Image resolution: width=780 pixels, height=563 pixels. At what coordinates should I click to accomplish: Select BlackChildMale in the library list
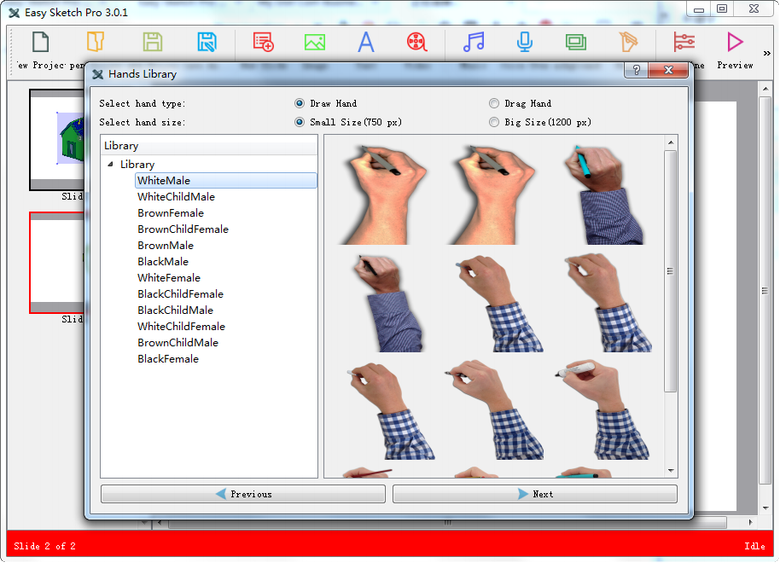175,310
